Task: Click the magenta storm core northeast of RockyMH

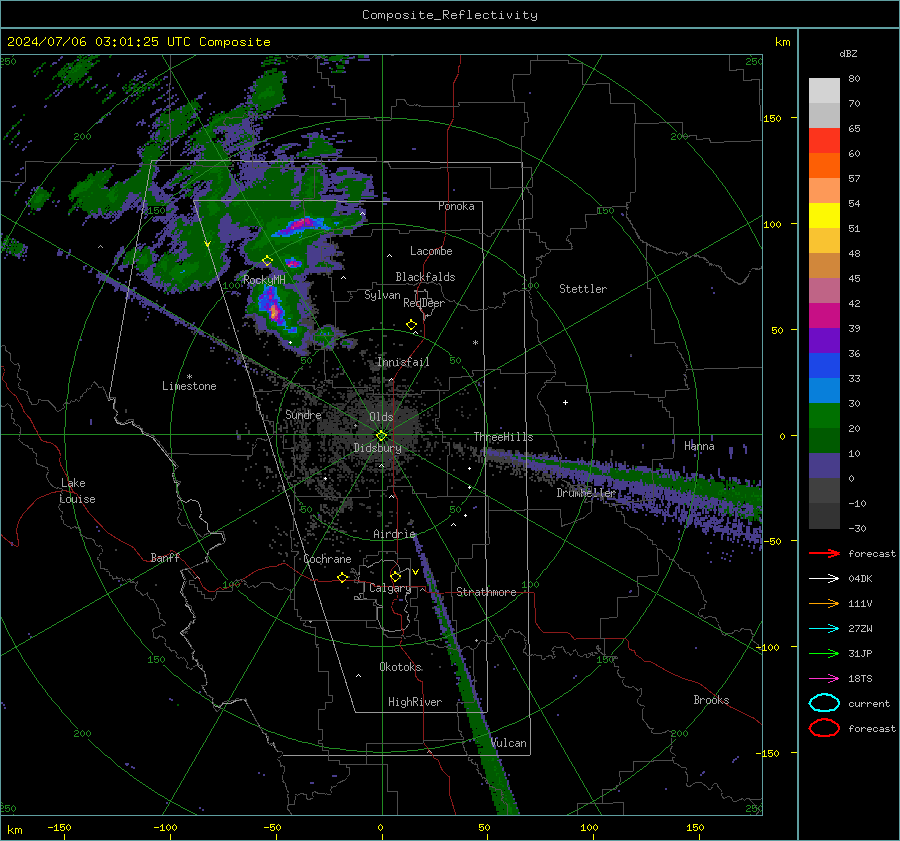Action: click(x=301, y=226)
